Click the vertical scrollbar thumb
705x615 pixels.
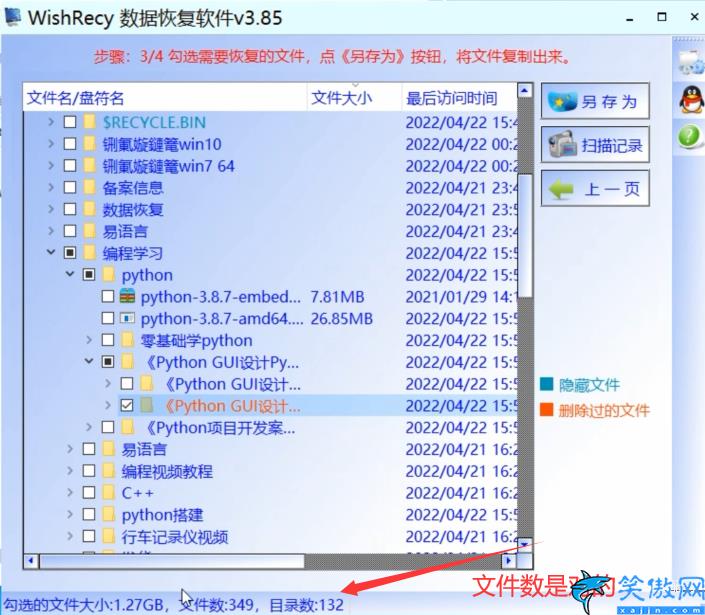point(525,235)
